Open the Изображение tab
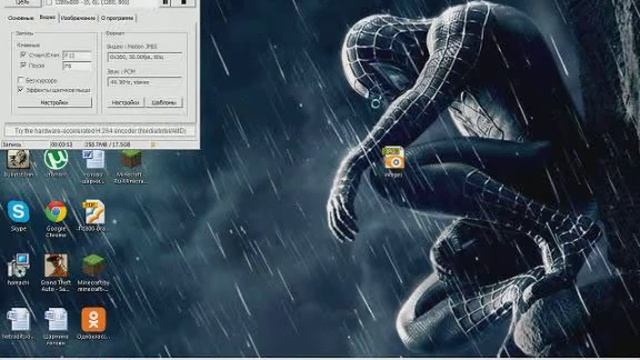Screen dimensions: 640x360 coord(78,18)
